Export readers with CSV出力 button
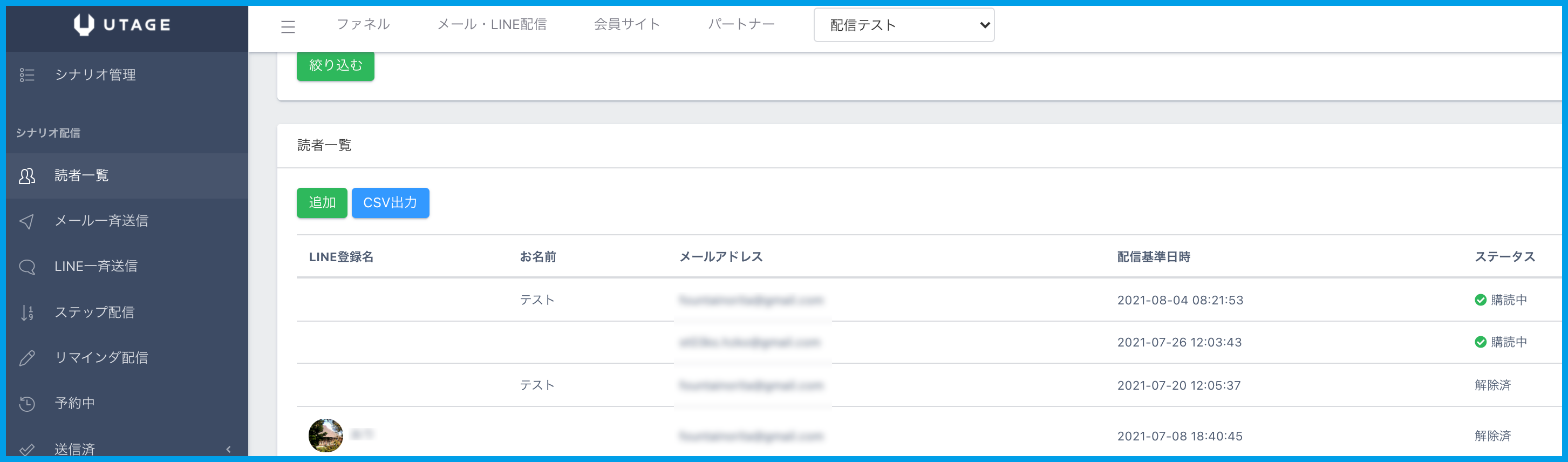Screen dimensions: 1568x462 click(x=390, y=203)
